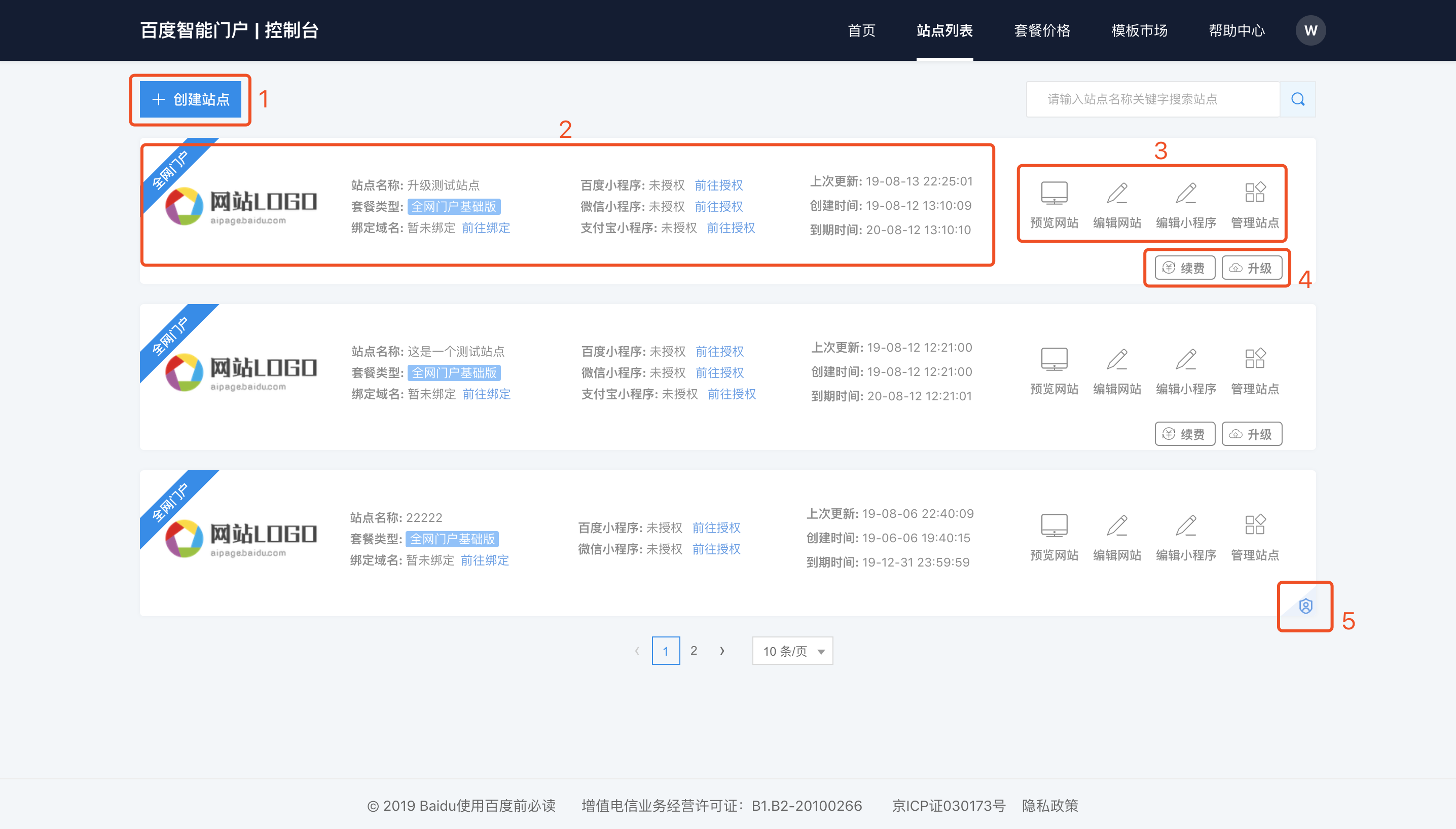Click 升级 for 升级测试站点

click(1252, 268)
